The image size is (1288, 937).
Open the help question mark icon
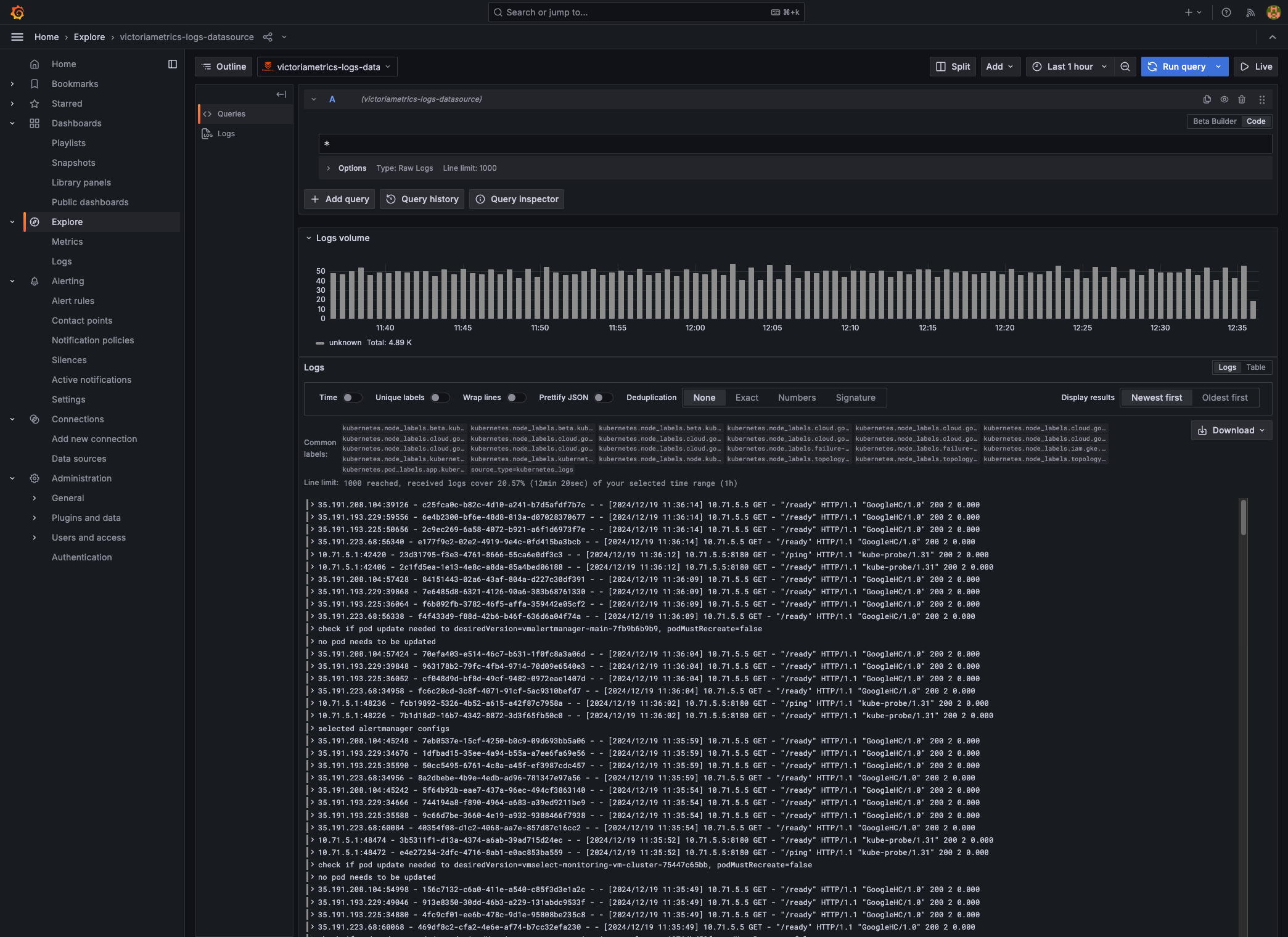(x=1226, y=12)
